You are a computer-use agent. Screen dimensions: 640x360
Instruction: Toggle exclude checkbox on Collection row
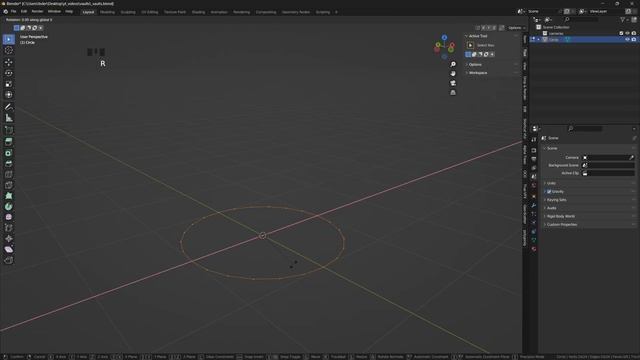(621, 33)
